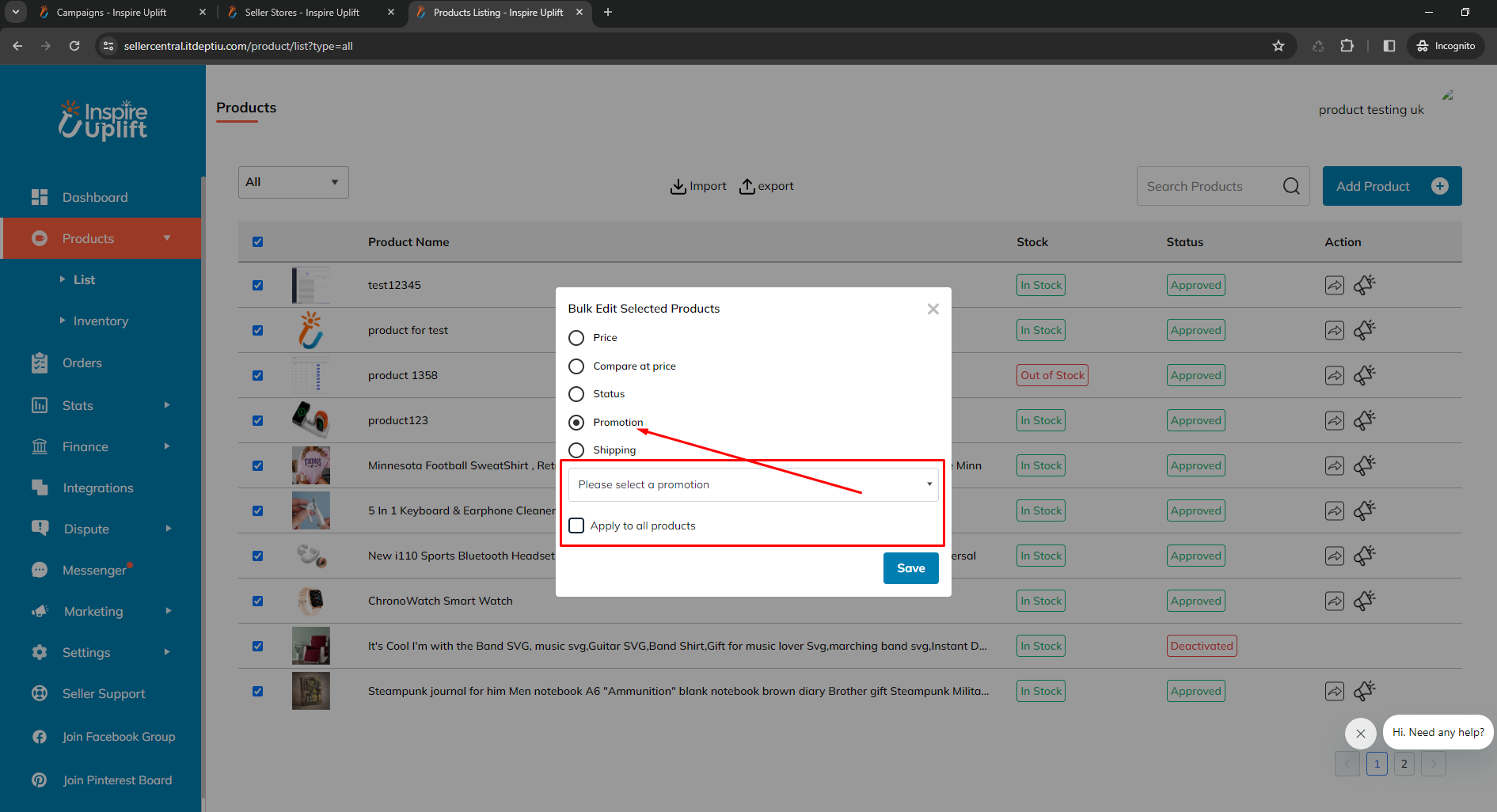Dismiss the help chat bubble
Image resolution: width=1497 pixels, height=812 pixels.
(1360, 733)
